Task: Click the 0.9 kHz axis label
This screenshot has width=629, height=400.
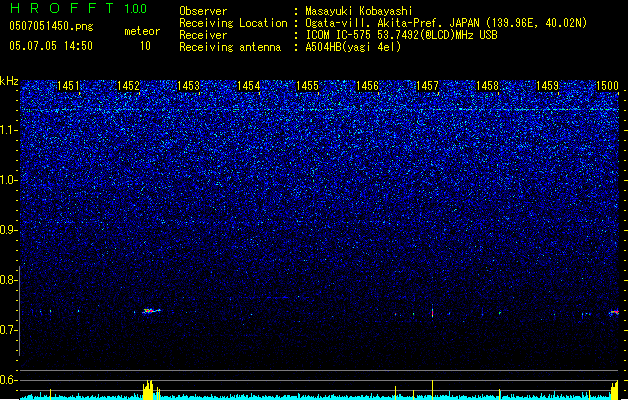Action: pos(9,230)
